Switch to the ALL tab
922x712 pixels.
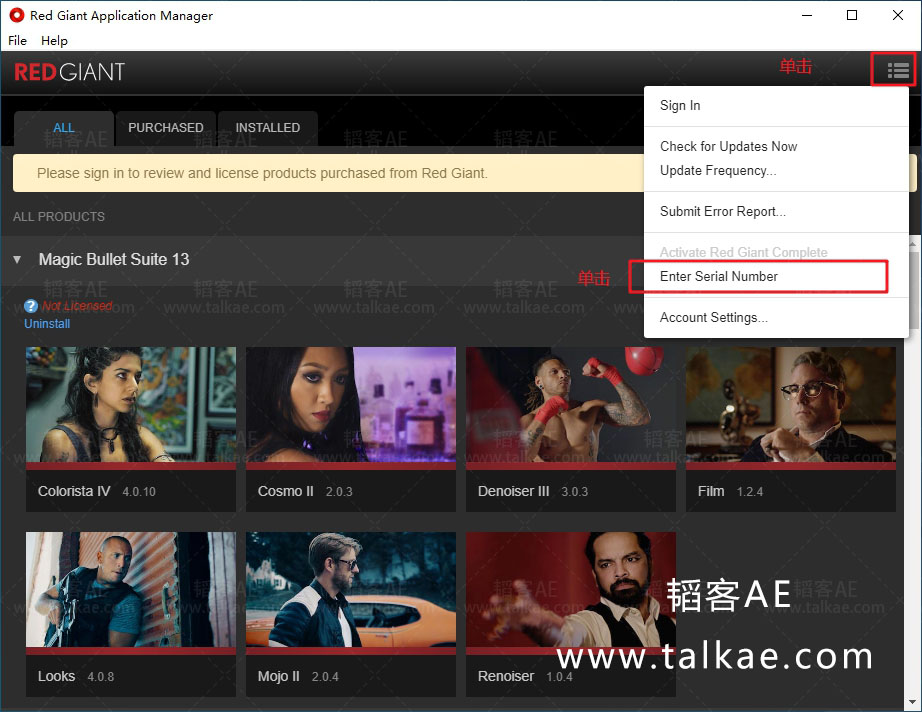(x=64, y=128)
